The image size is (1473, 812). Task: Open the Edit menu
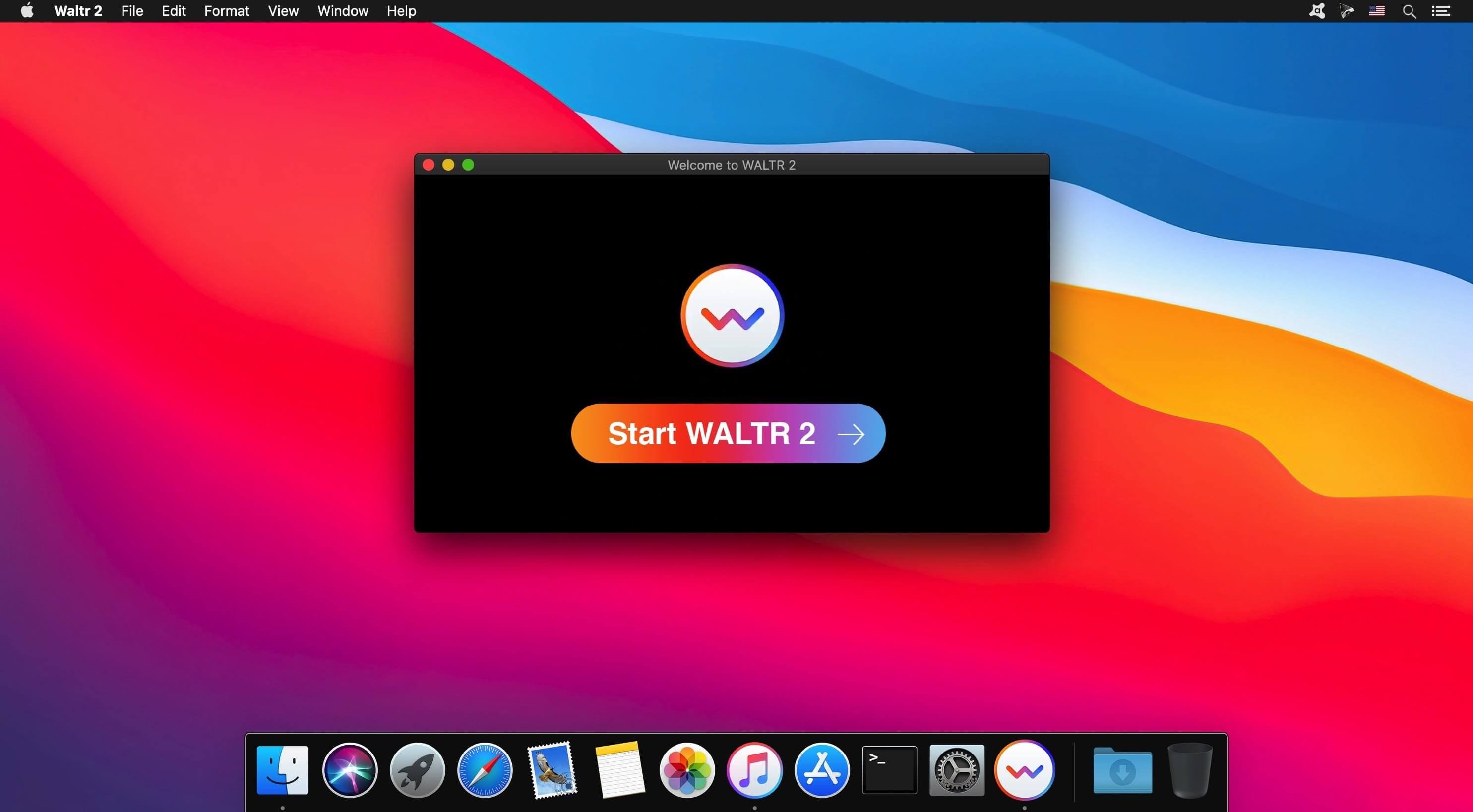point(173,11)
